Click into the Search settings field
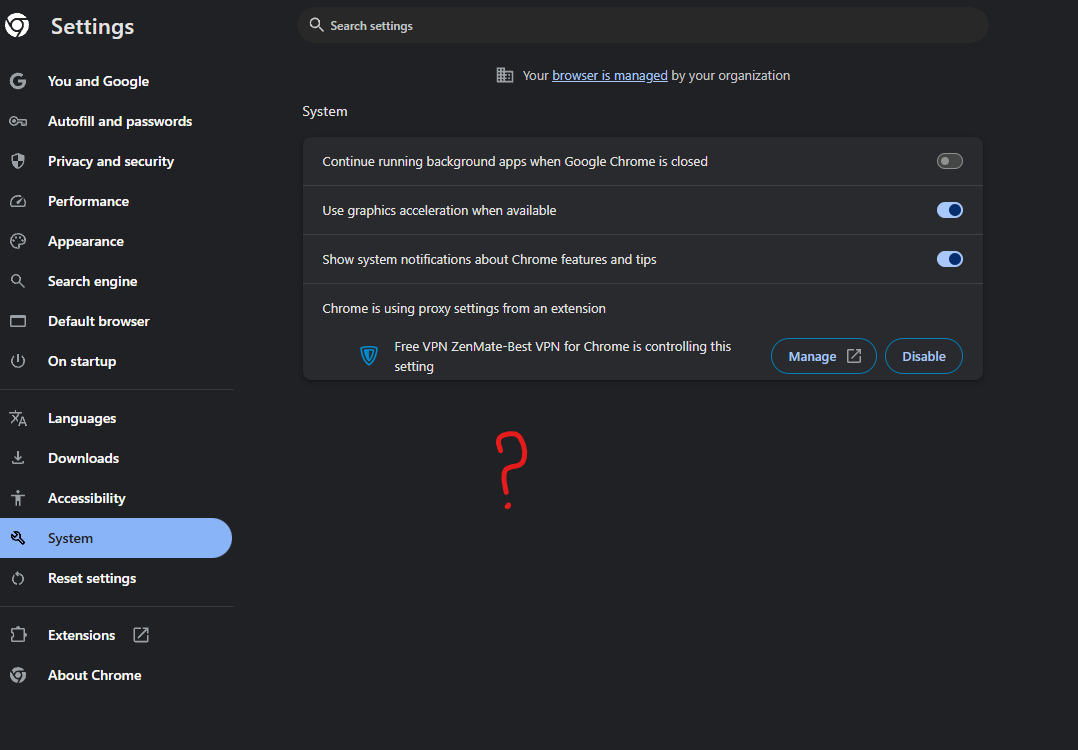The width and height of the screenshot is (1078, 750). [643, 25]
